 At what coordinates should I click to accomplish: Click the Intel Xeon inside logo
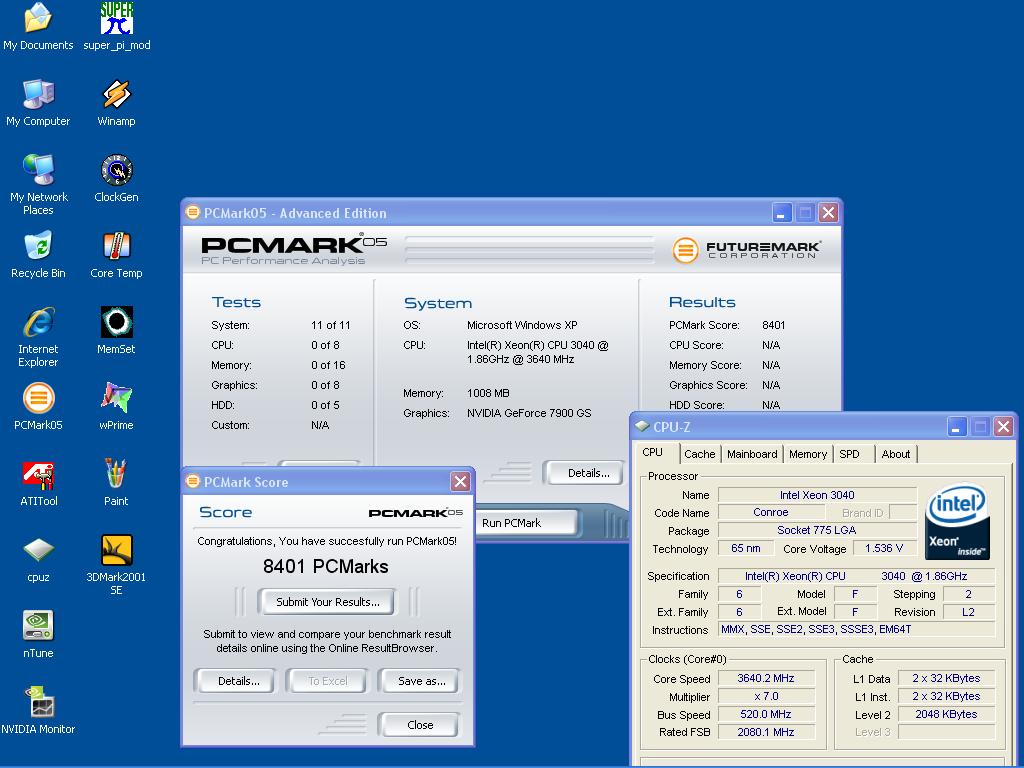957,521
